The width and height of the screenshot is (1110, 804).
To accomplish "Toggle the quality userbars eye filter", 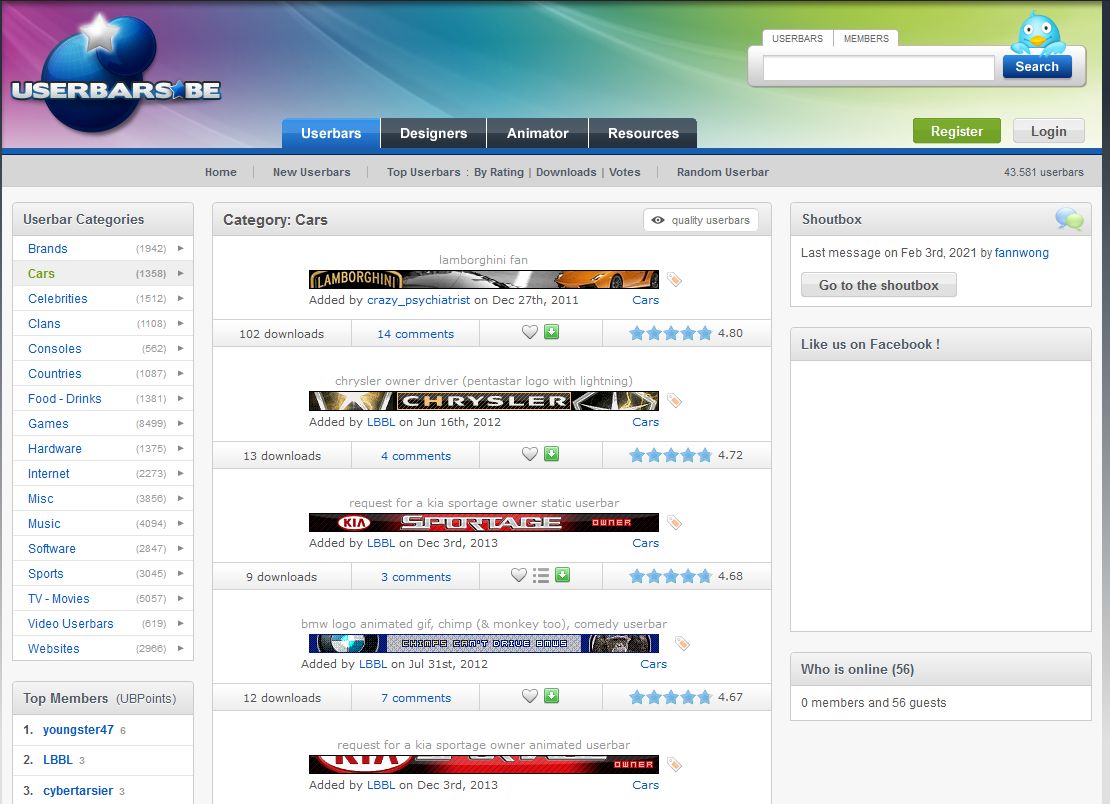I will coord(701,220).
